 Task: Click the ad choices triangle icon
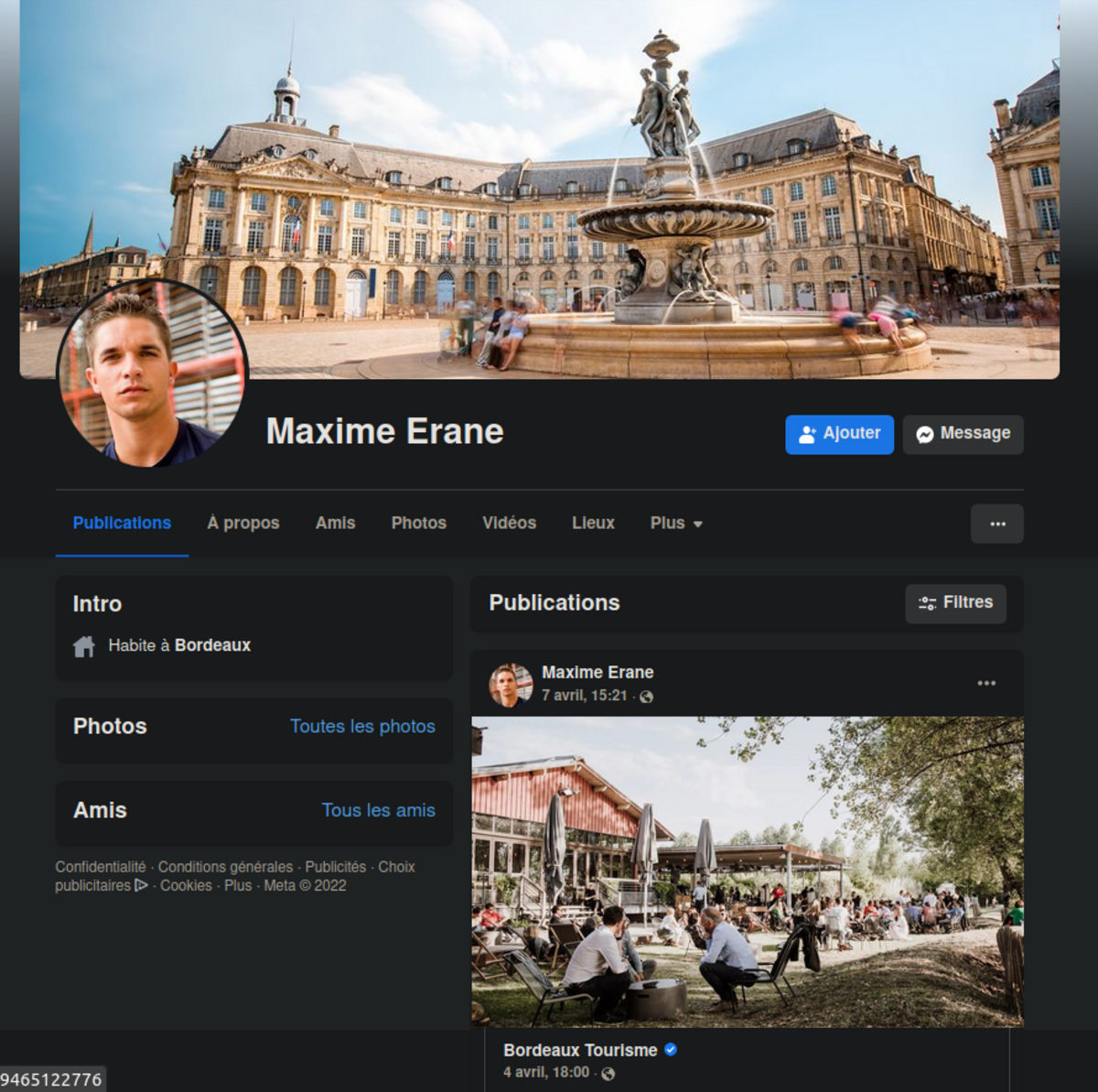tap(141, 885)
